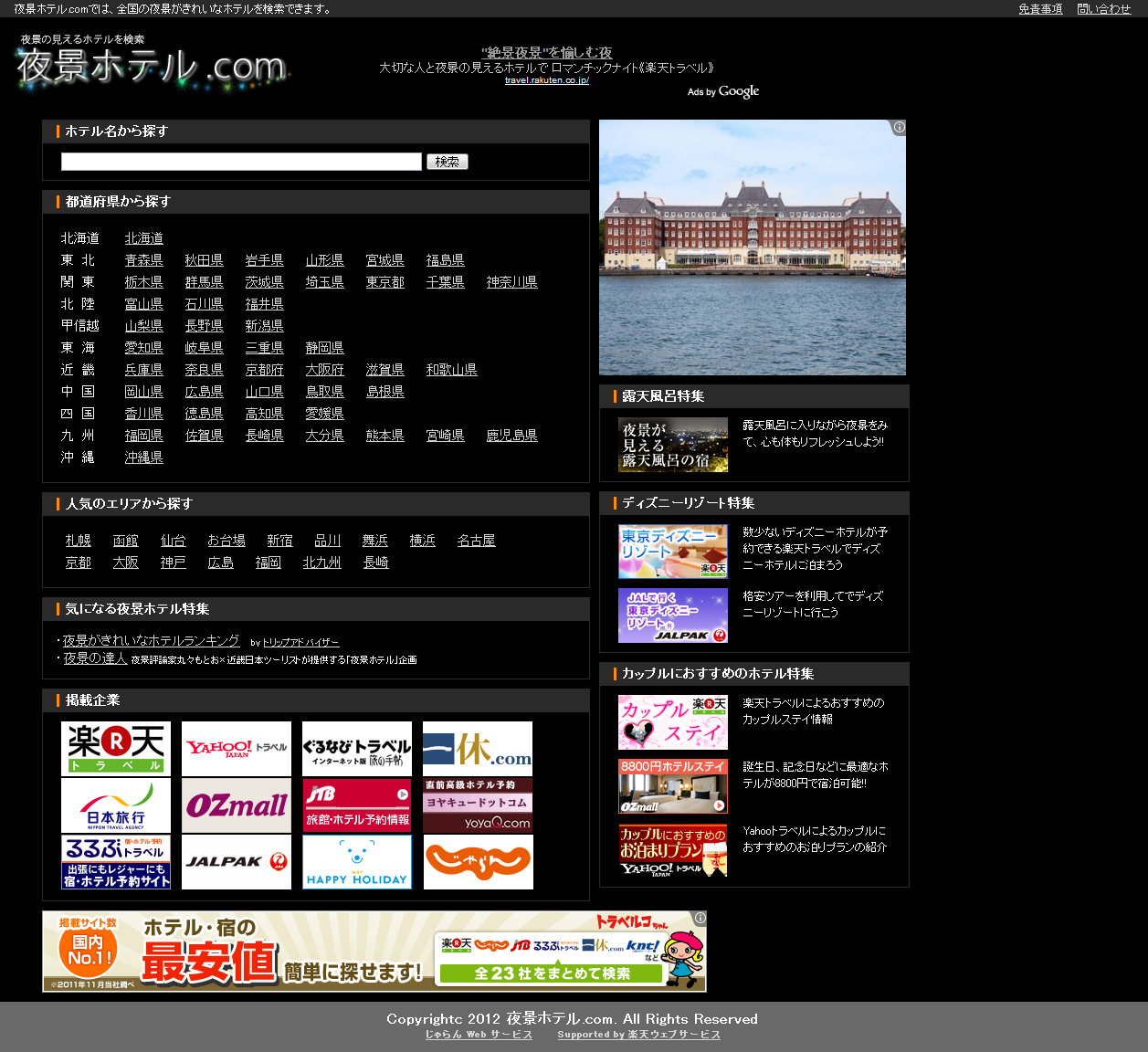Open じゃらん Web サービス footer link

click(479, 1035)
